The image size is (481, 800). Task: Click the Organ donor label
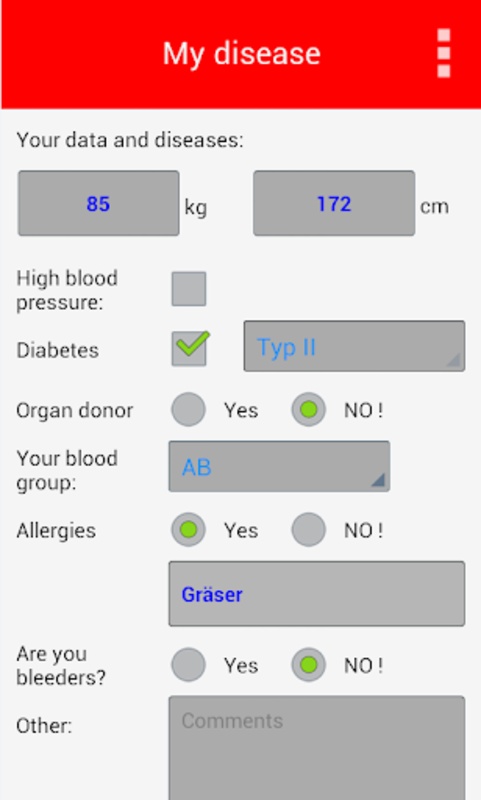[x=74, y=411]
